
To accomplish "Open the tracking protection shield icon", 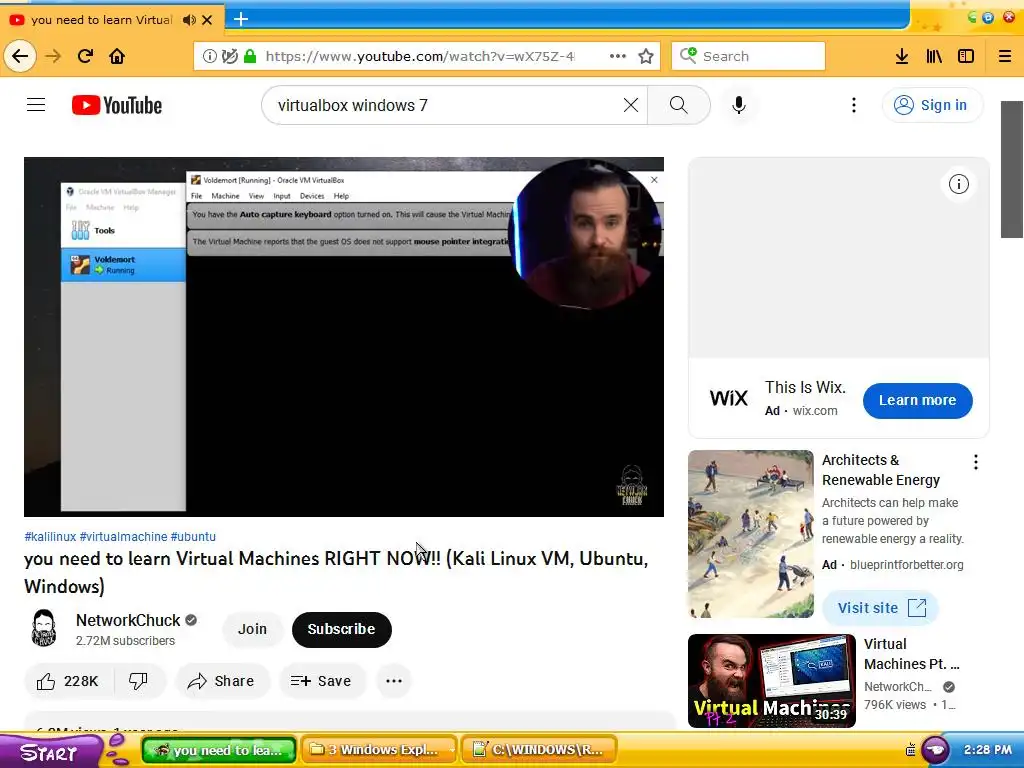I will coord(229,56).
